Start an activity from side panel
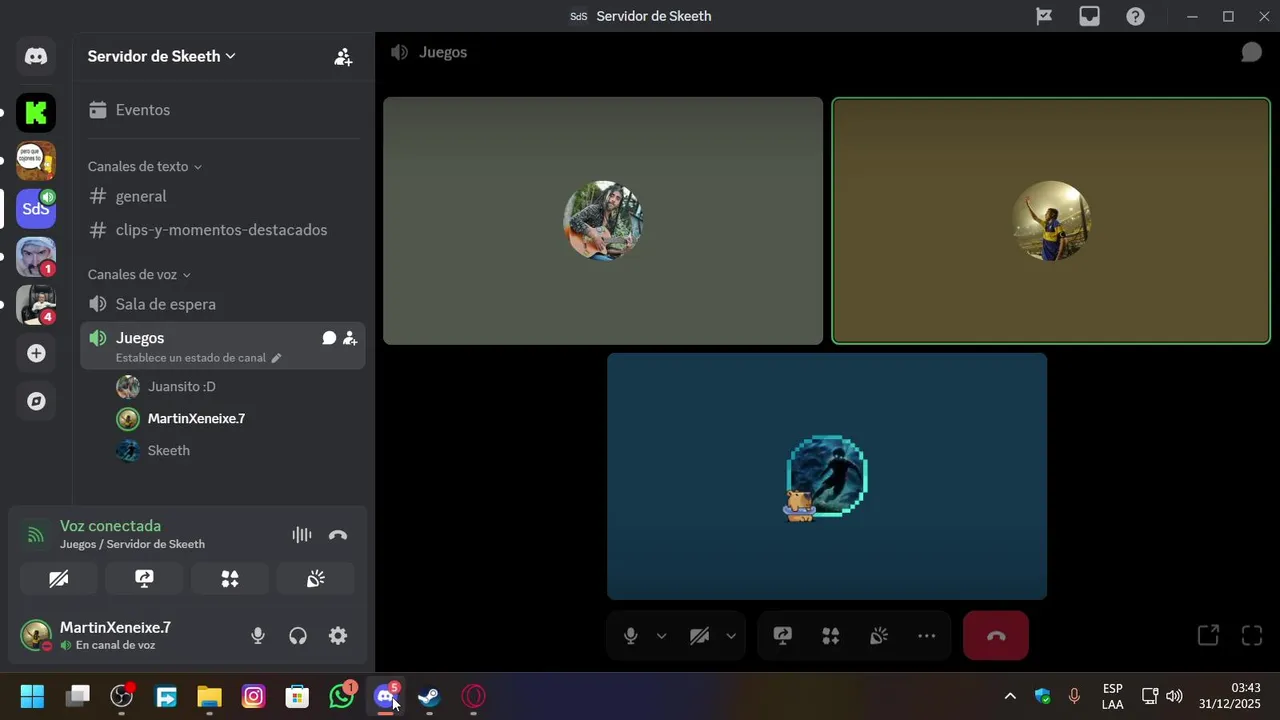Viewport: 1280px width, 720px height. pyautogui.click(x=230, y=579)
